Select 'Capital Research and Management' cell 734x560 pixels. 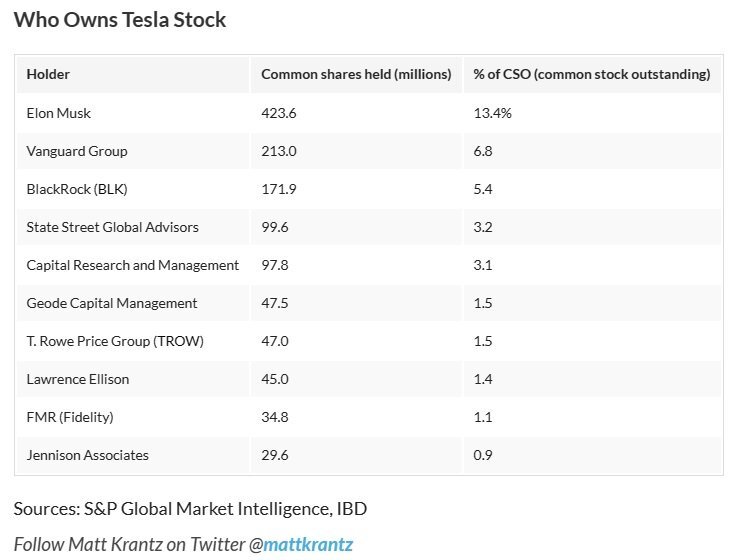pyautogui.click(x=133, y=265)
